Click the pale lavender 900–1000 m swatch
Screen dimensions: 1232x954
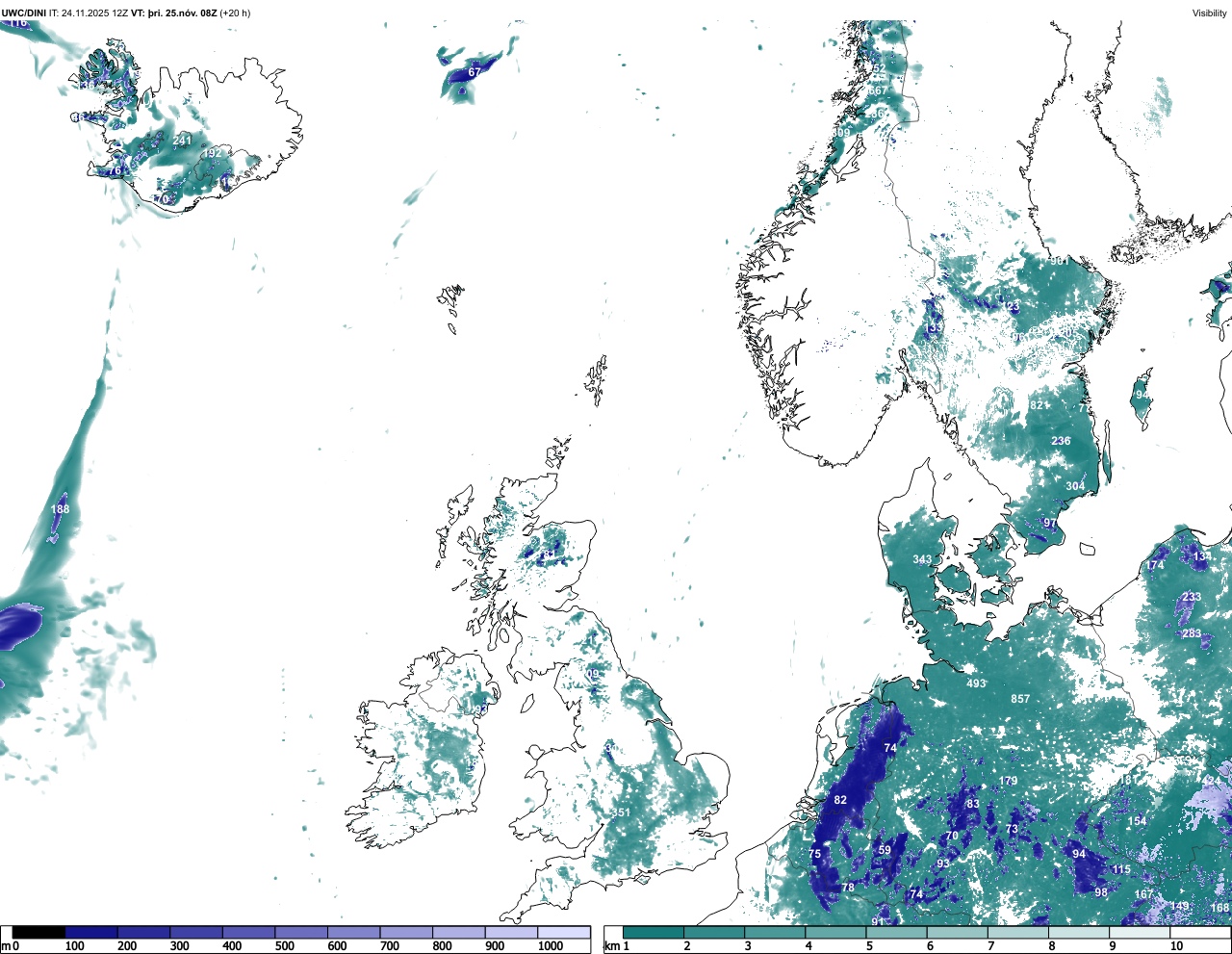click(x=511, y=932)
